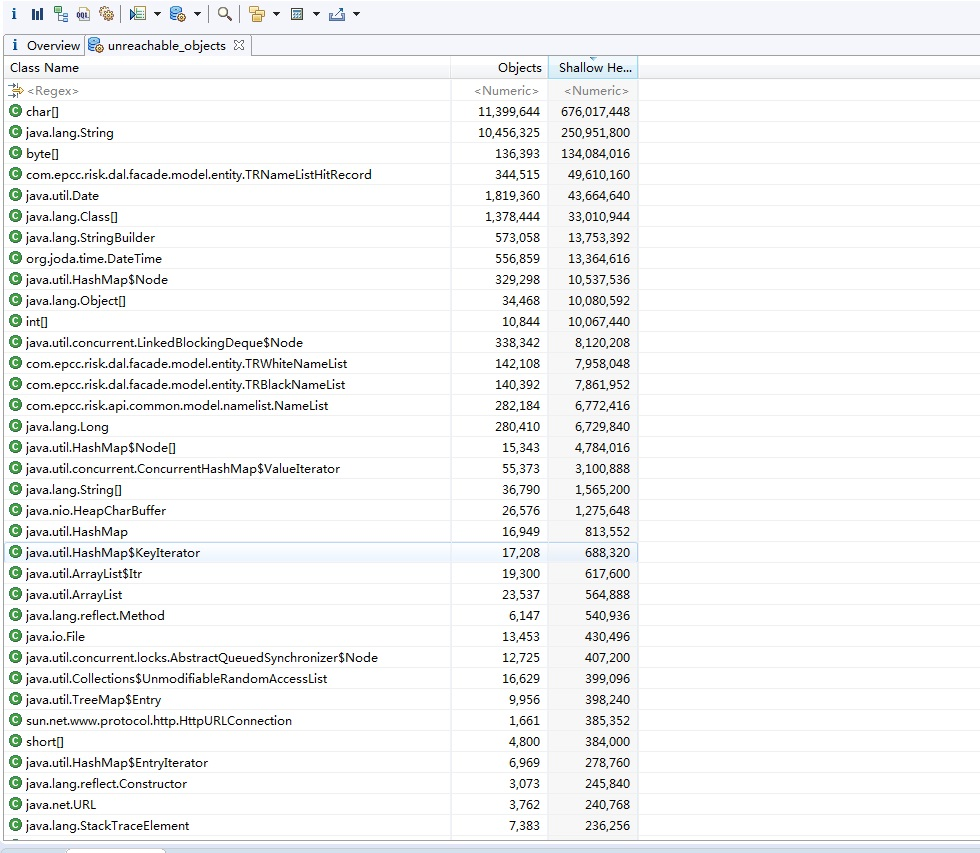
Task: Select the java.util.HashMap$Node row
Action: tap(321, 279)
